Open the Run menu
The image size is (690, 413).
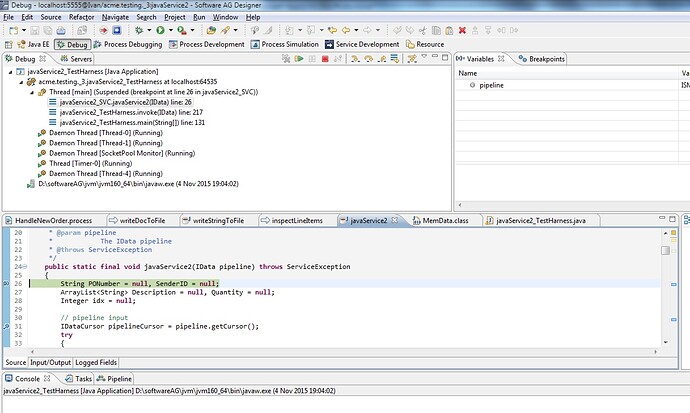tap(199, 17)
